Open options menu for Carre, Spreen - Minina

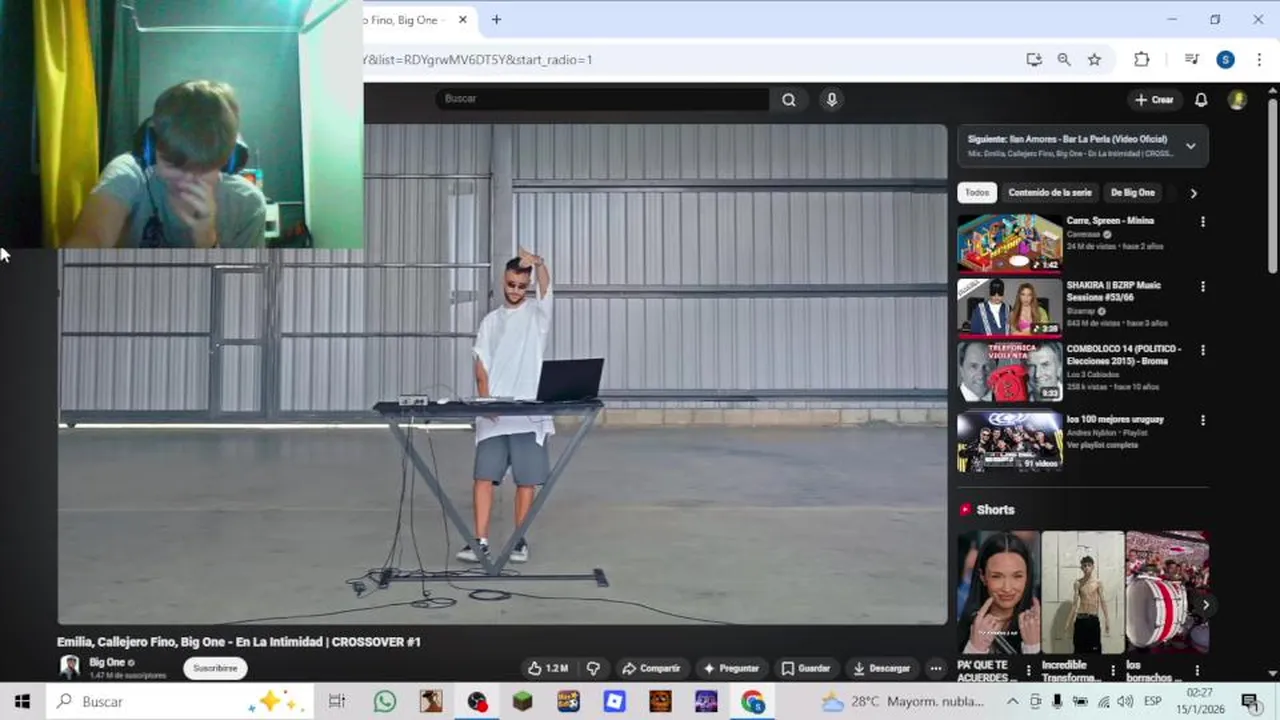pyautogui.click(x=1202, y=222)
